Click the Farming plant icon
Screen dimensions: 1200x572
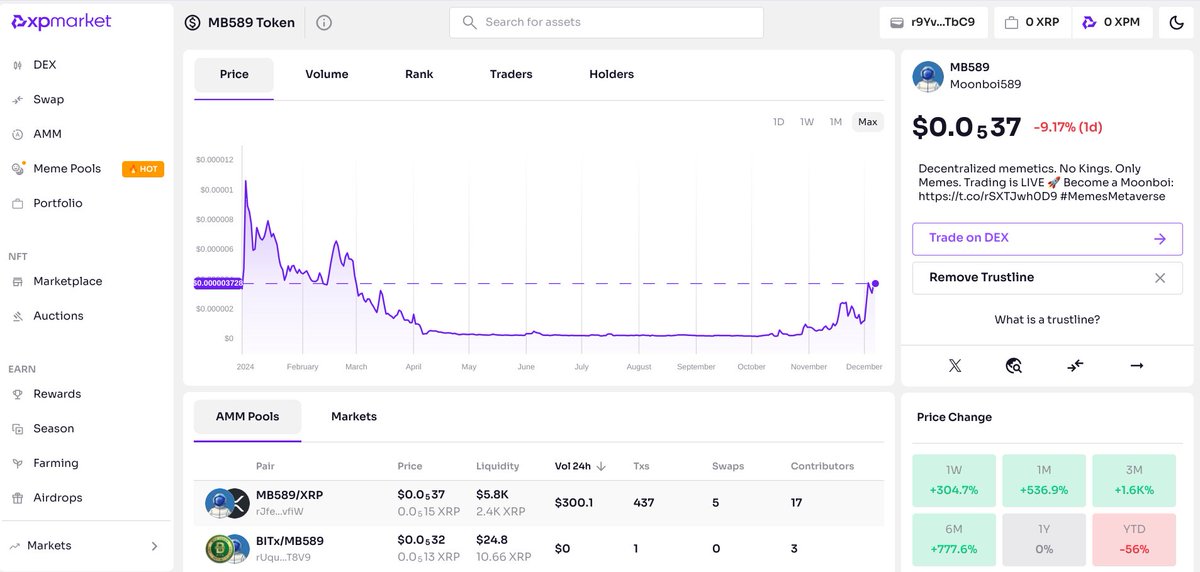pyautogui.click(x=17, y=463)
